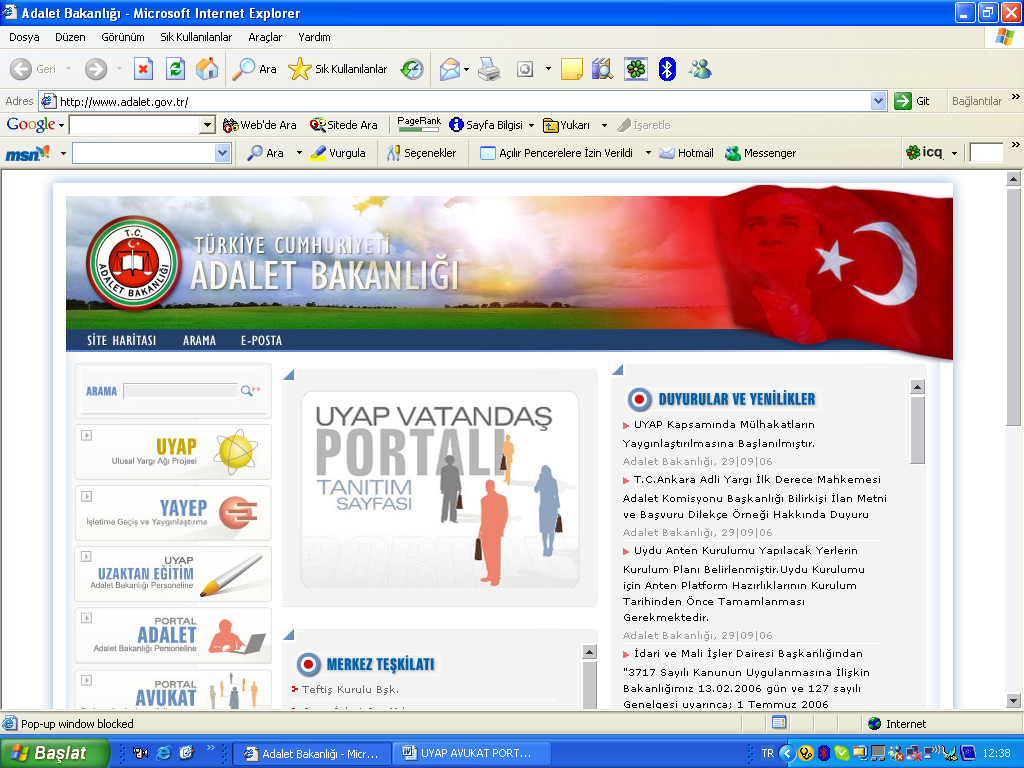Click the Refresh page icon
Viewport: 1024px width, 768px height.
click(x=175, y=69)
